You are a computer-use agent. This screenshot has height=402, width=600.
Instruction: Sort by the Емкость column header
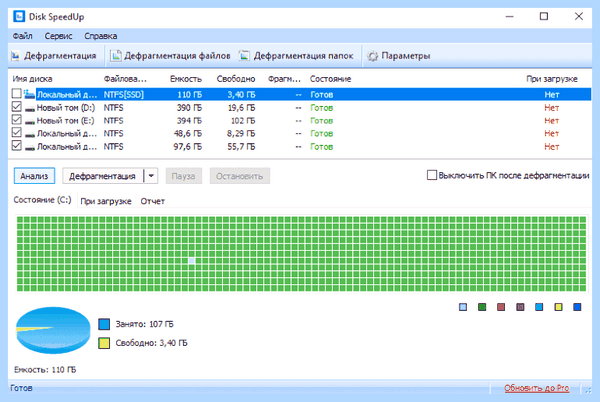pos(186,79)
